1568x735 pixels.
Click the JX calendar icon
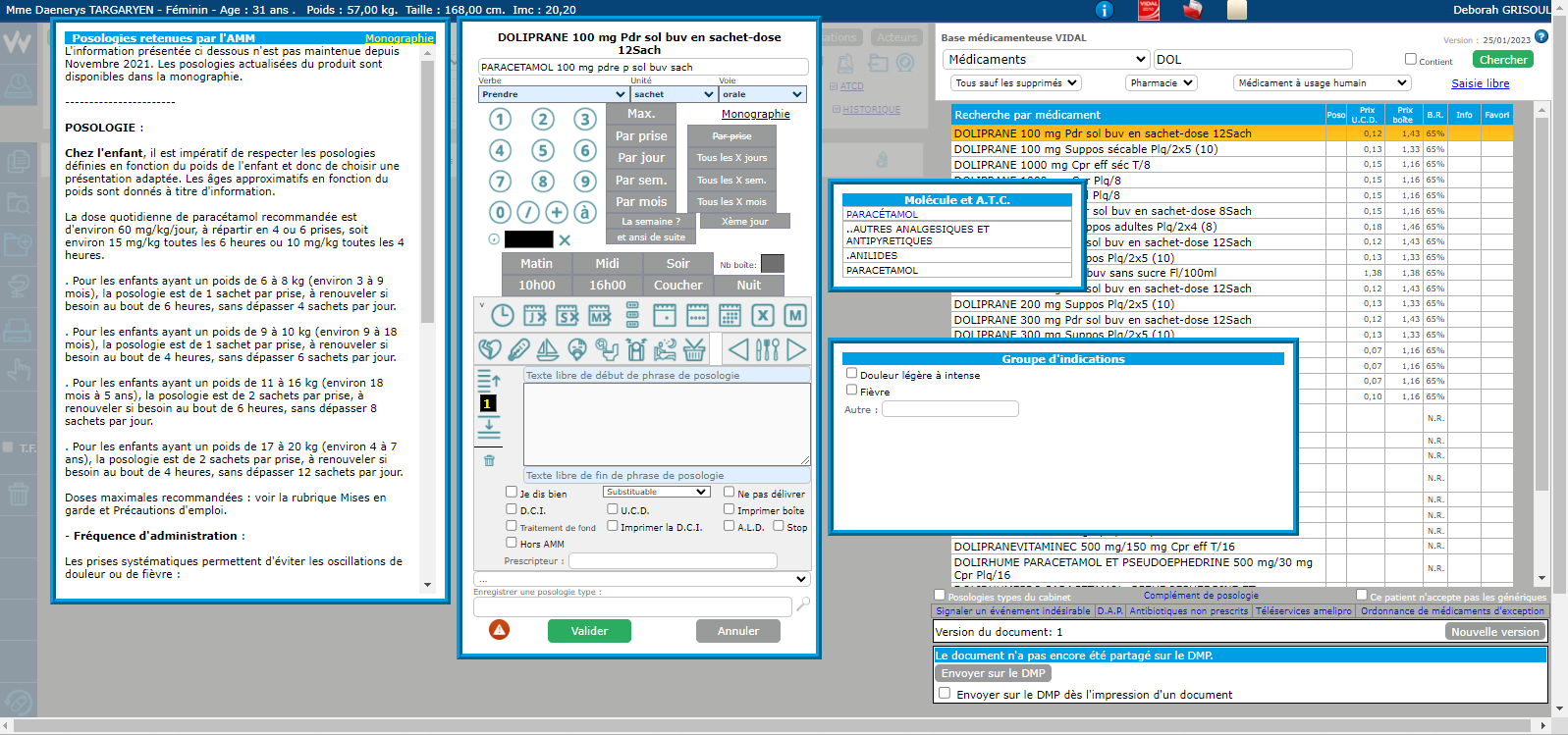tap(535, 315)
